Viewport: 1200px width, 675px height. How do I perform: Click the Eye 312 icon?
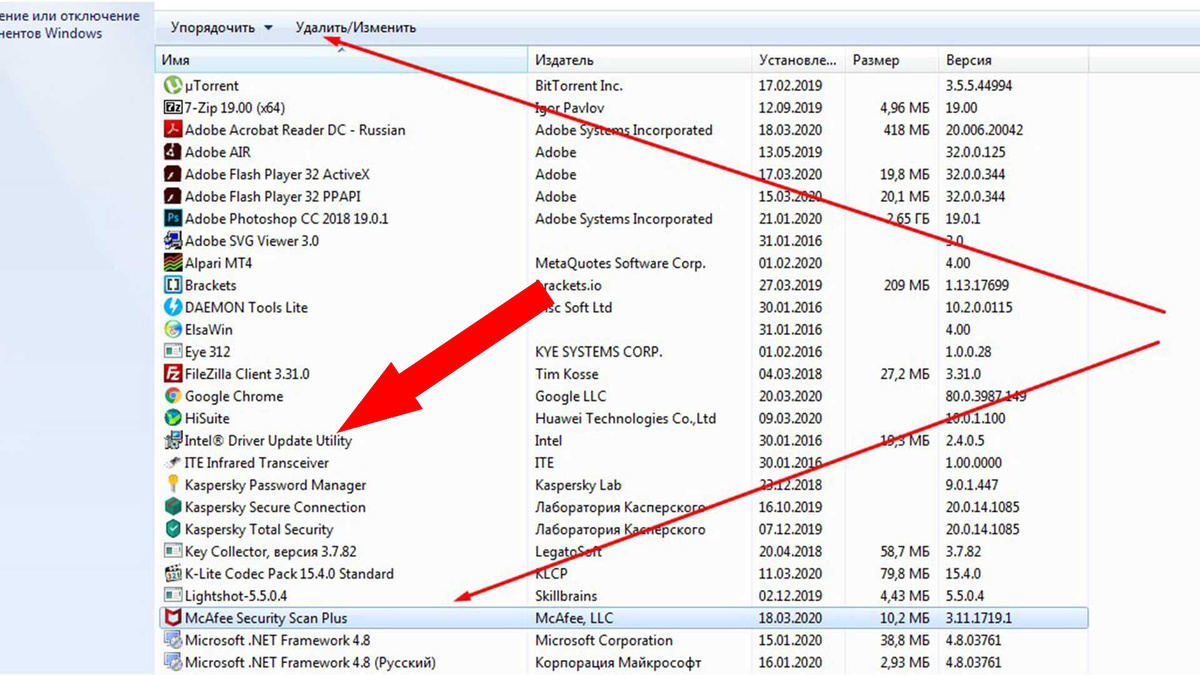[x=172, y=352]
